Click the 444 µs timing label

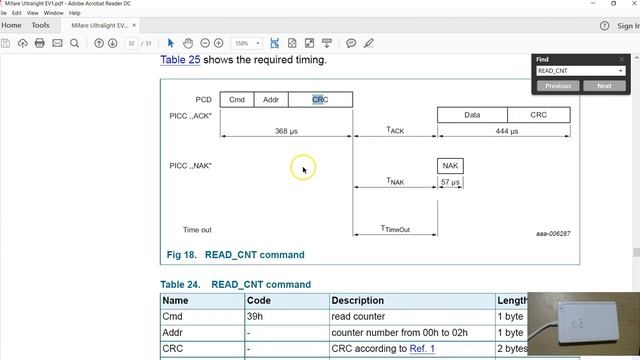coord(507,131)
